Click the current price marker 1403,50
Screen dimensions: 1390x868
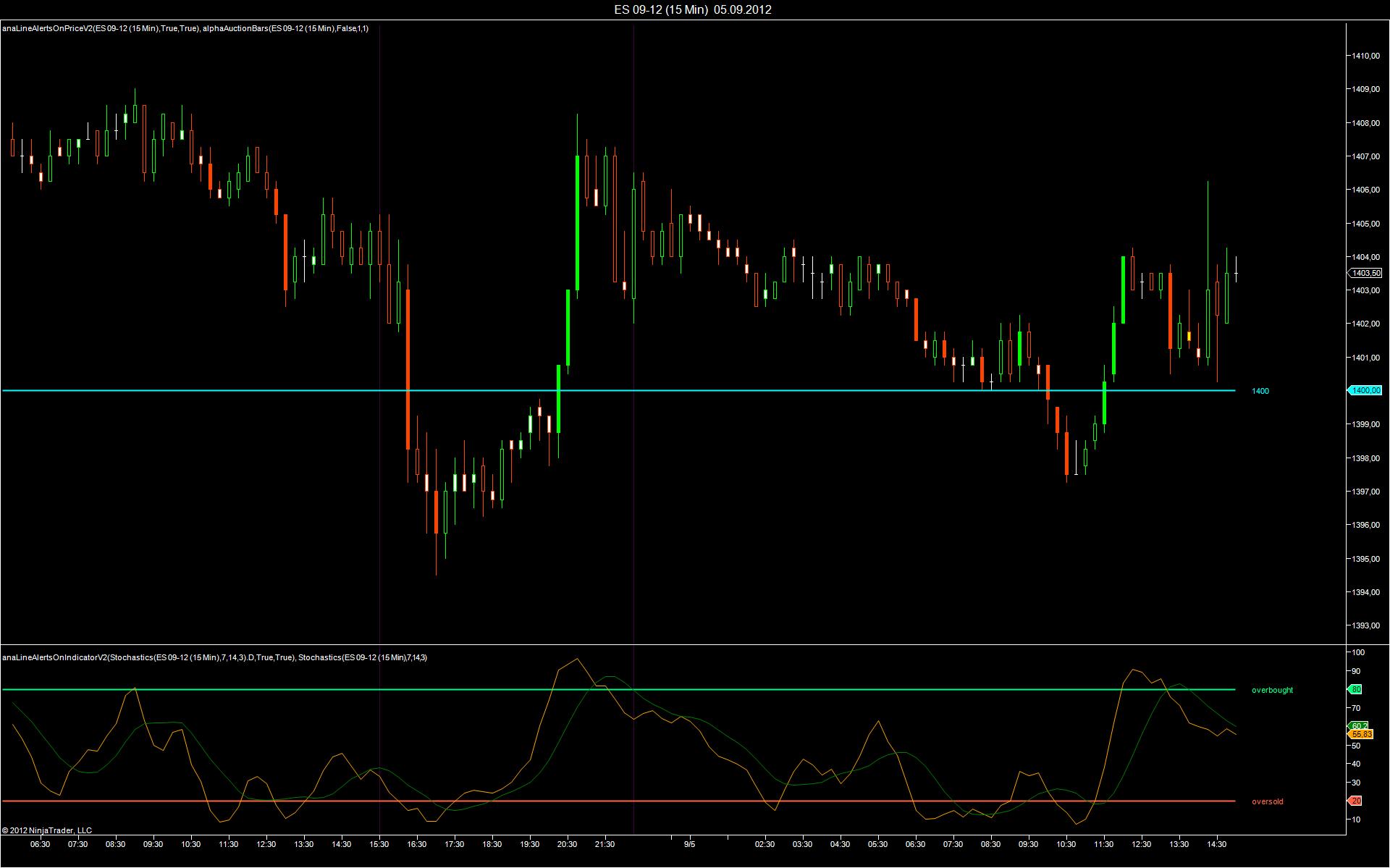1365,273
